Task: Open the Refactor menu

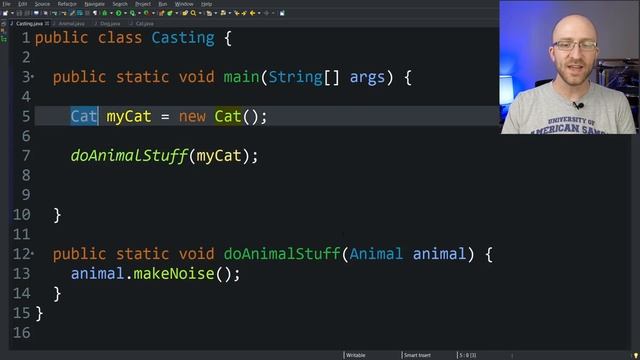Action: [x=67, y=4]
